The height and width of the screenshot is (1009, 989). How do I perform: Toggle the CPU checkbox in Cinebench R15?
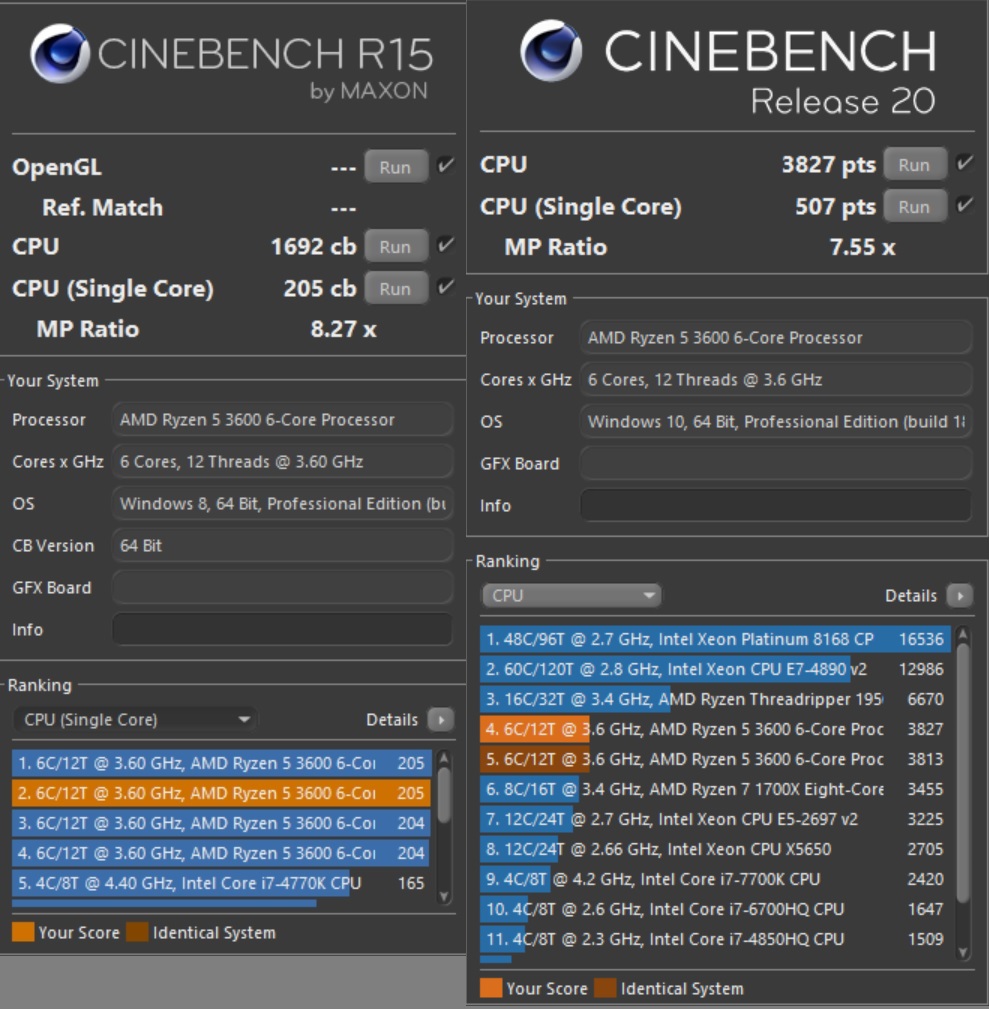[445, 245]
